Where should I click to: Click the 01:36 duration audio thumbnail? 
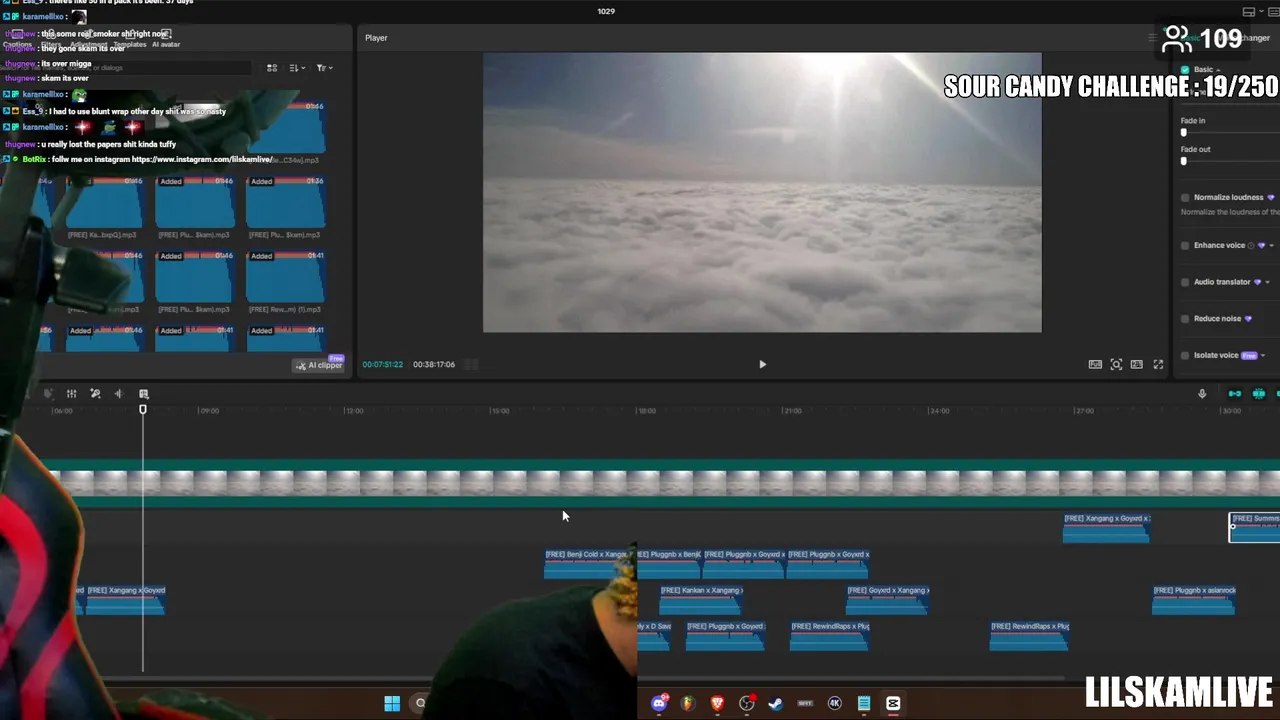tap(285, 203)
